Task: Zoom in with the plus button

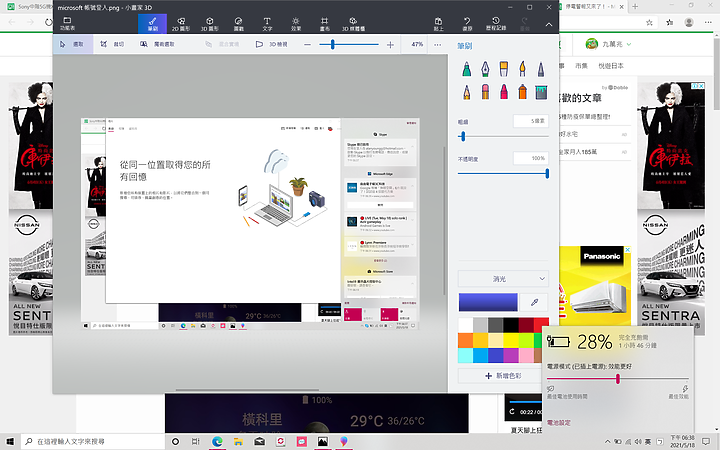Action: point(390,45)
